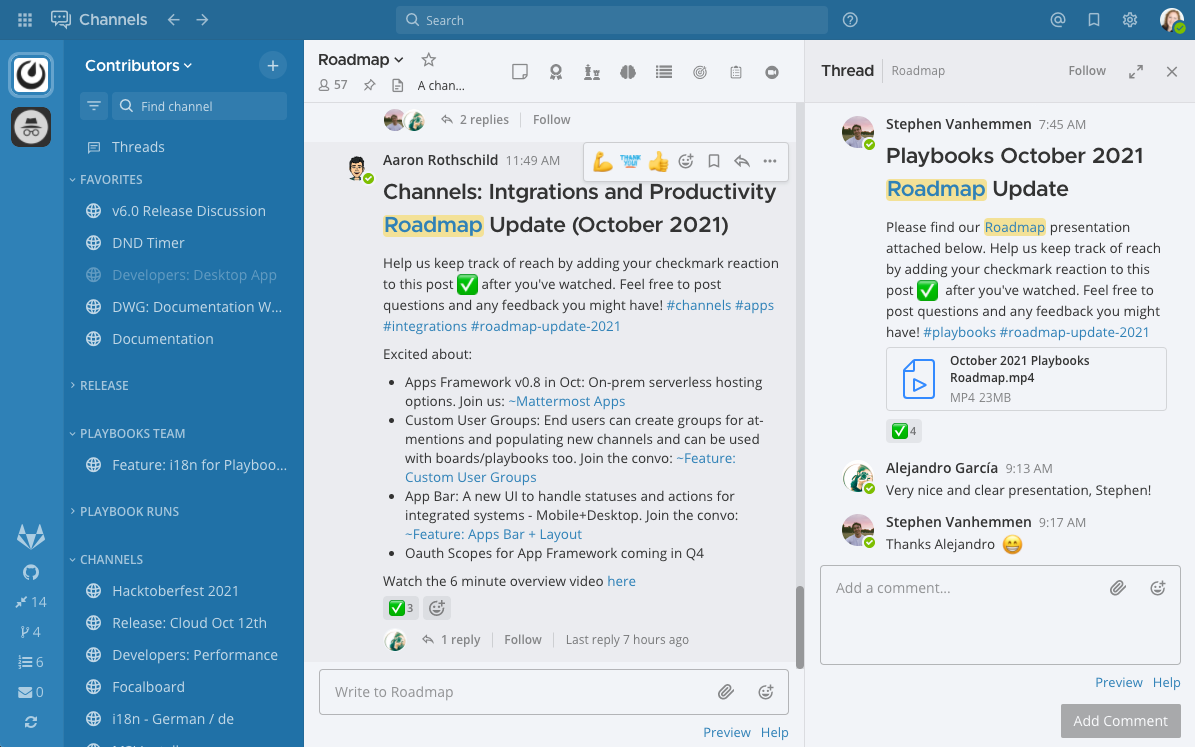Open the Roadmap channel name dropdown

click(x=360, y=59)
